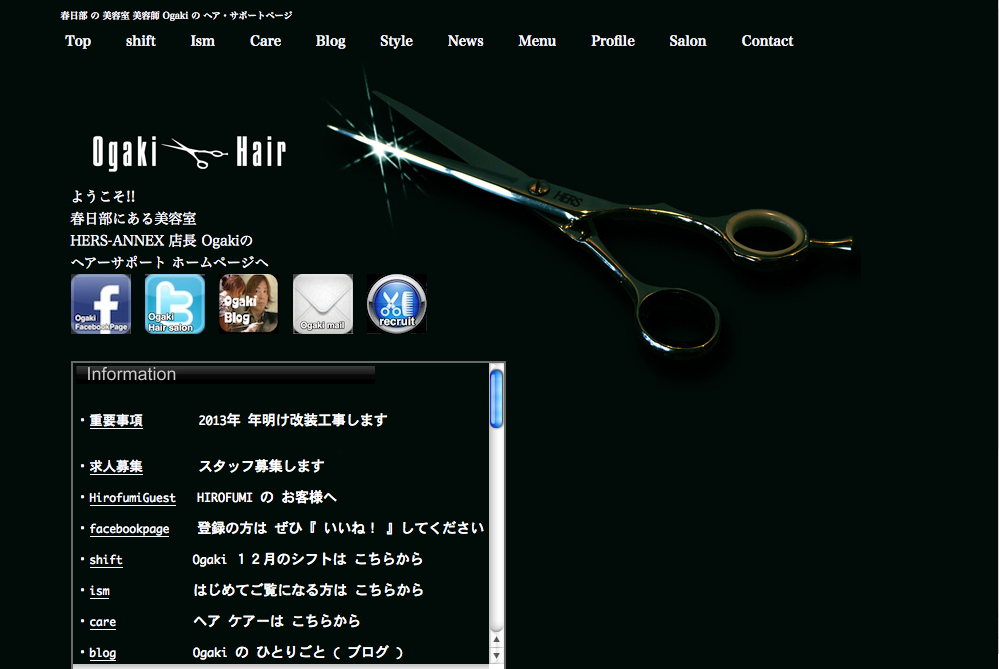Image resolution: width=999 pixels, height=669 pixels.
Task: Click the care link in Information list
Action: pos(103,622)
